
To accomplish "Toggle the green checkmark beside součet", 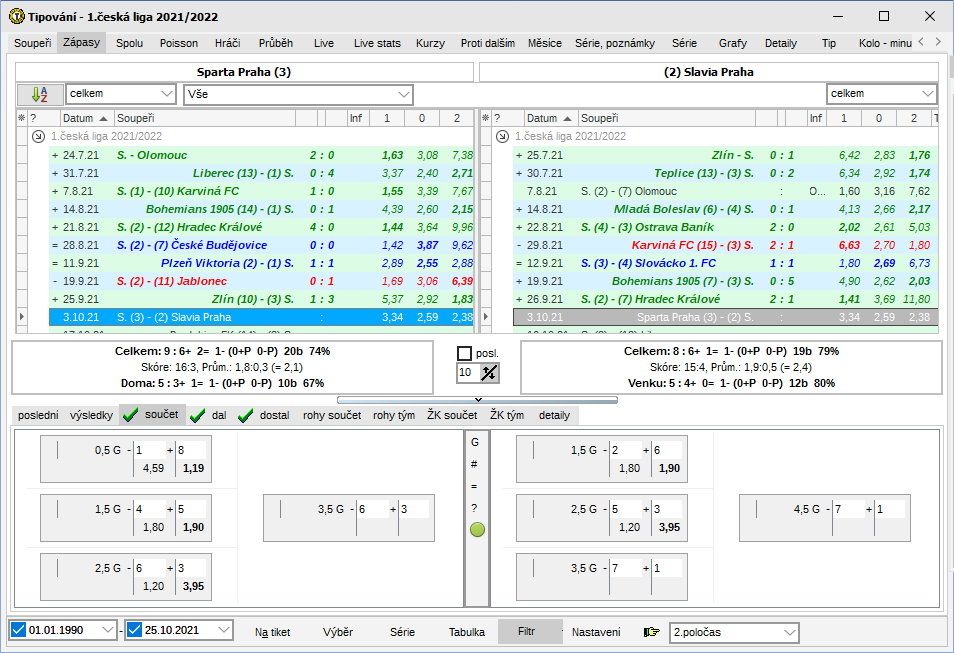I will pyautogui.click(x=130, y=415).
